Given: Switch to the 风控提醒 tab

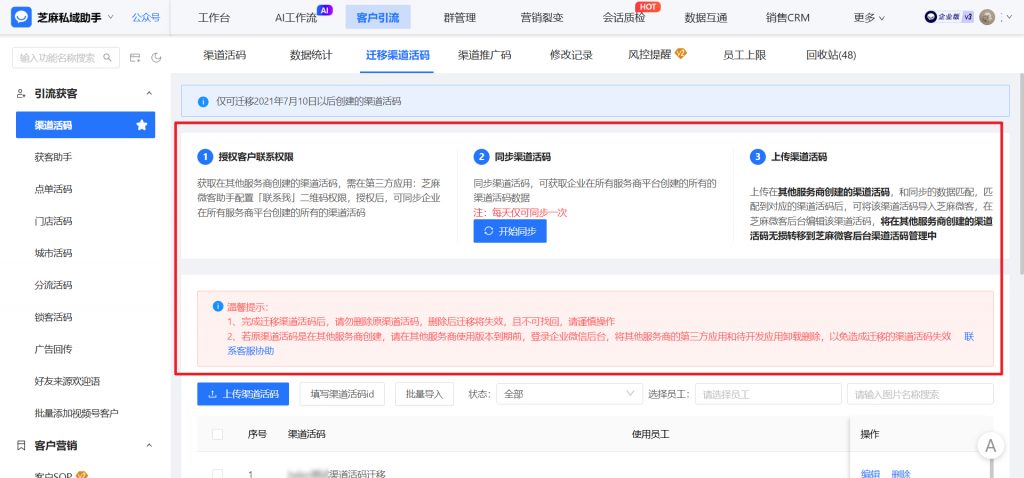Looking at the screenshot, I should (657, 55).
